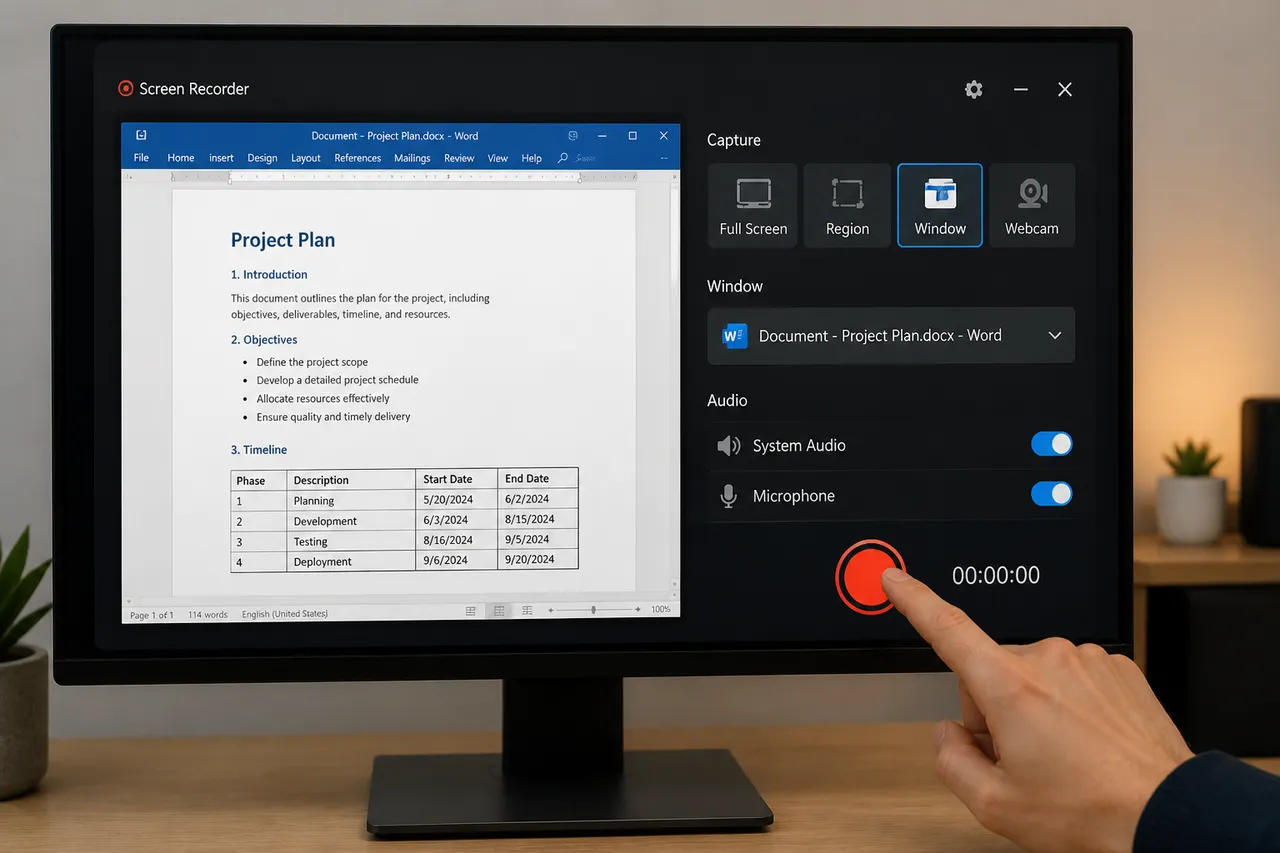Open the Insert tab in Word

pyautogui.click(x=221, y=158)
